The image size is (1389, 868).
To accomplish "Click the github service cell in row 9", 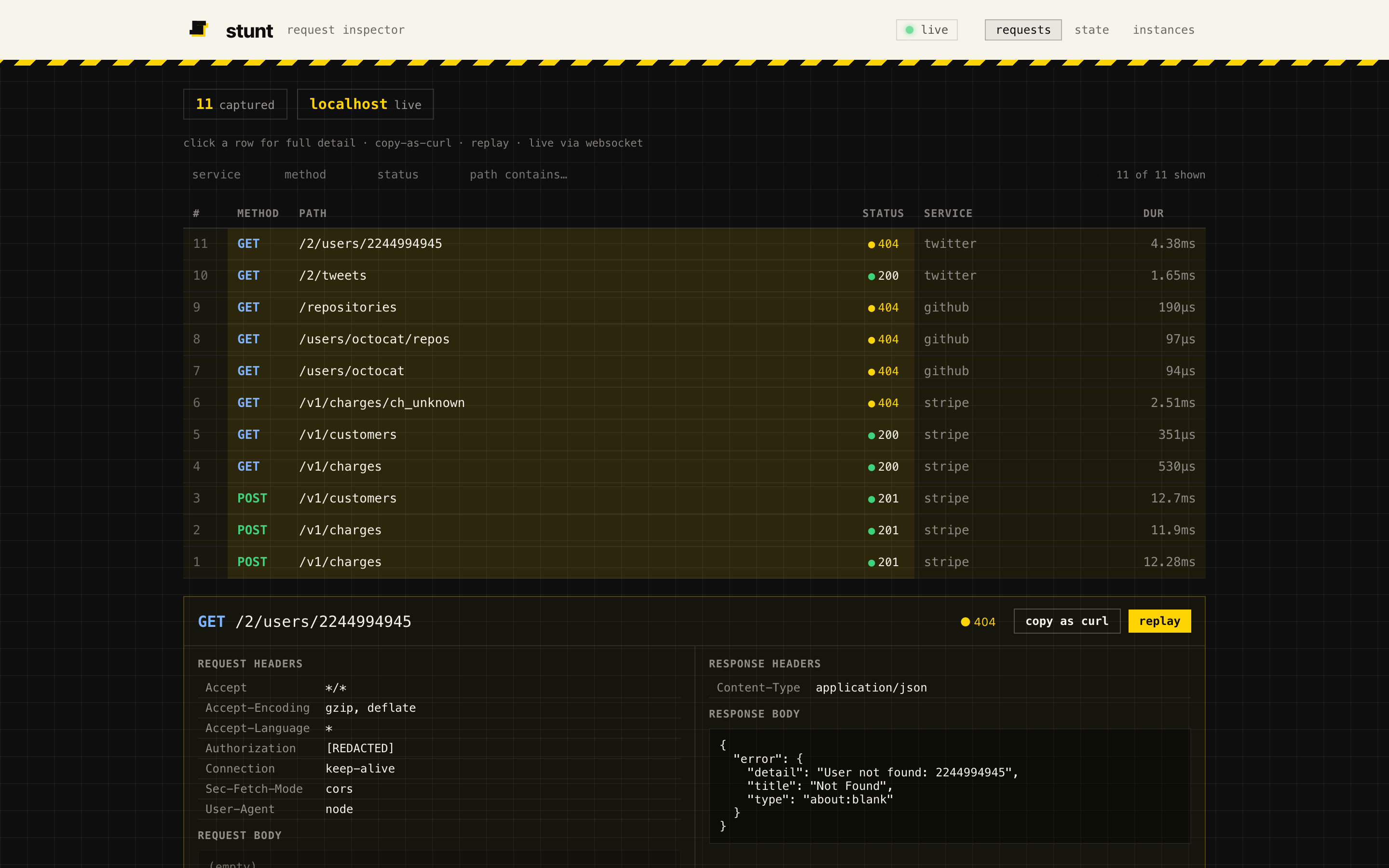I will coord(946,308).
